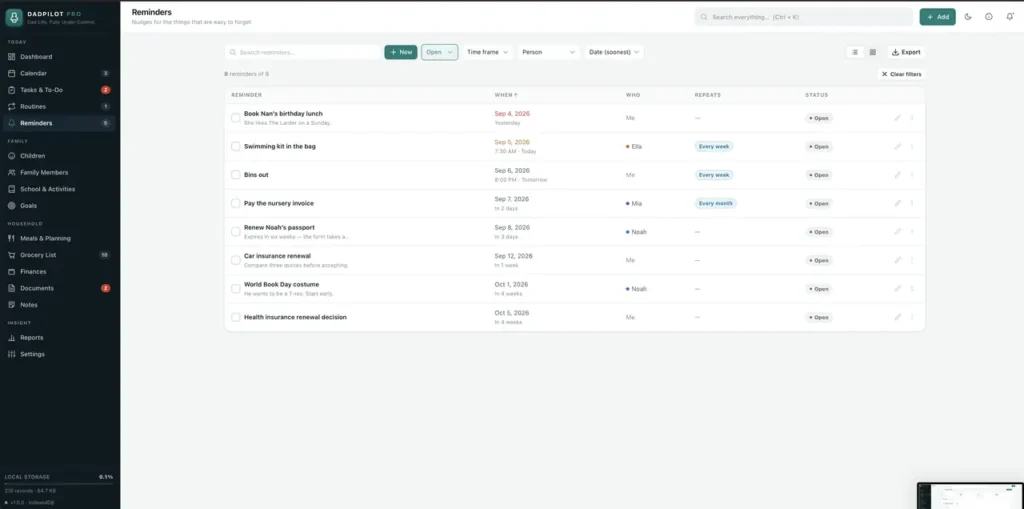Click the Settings sliders icon in sidebar
This screenshot has width=1024, height=509.
pyautogui.click(x=12, y=354)
